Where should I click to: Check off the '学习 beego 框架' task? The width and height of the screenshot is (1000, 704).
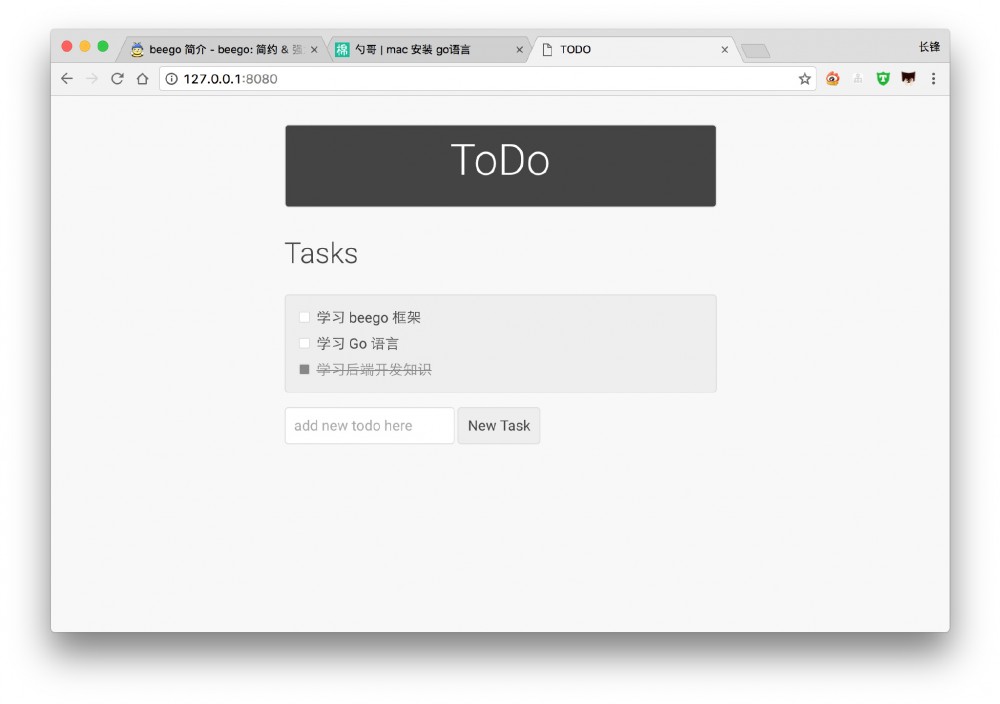tap(303, 316)
